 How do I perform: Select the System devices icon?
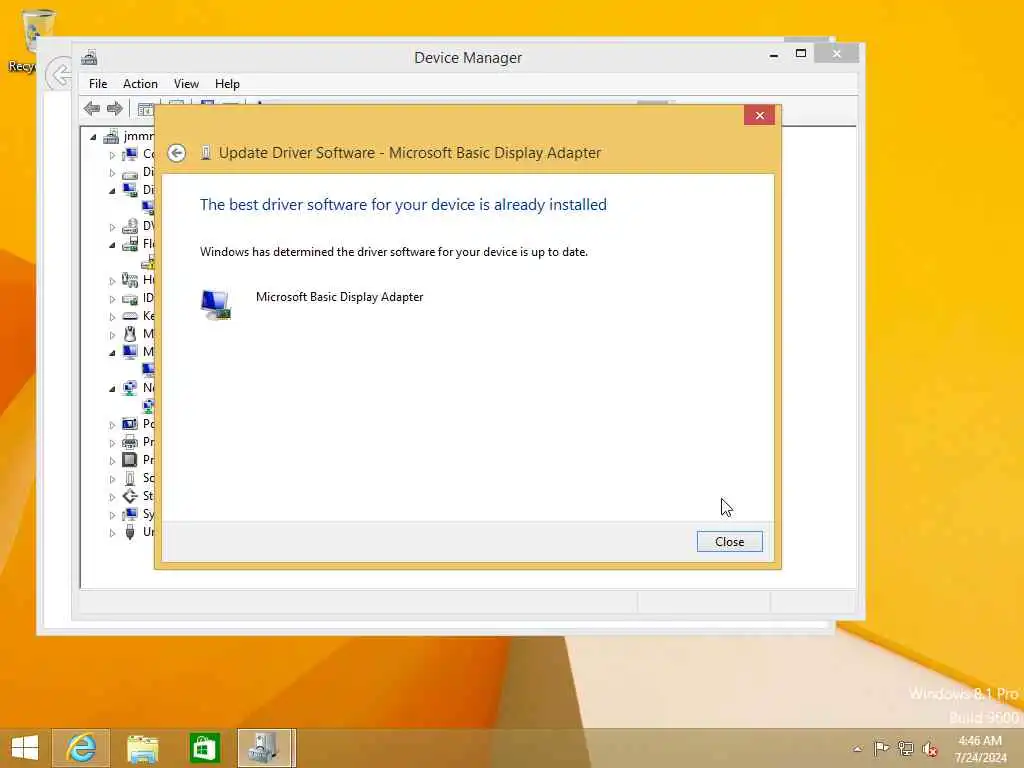point(130,515)
